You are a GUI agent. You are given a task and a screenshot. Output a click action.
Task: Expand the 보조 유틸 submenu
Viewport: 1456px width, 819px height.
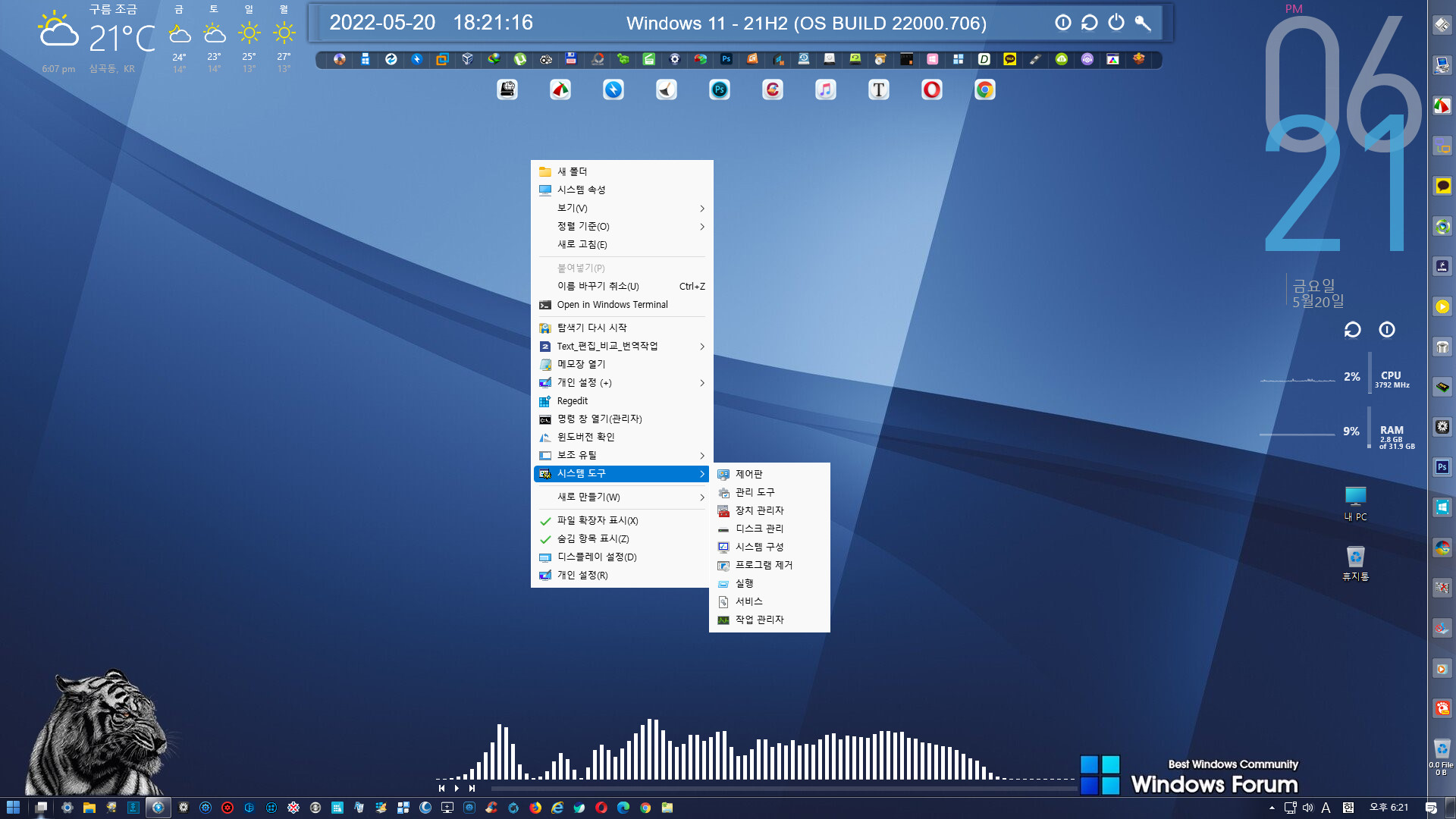pos(622,456)
